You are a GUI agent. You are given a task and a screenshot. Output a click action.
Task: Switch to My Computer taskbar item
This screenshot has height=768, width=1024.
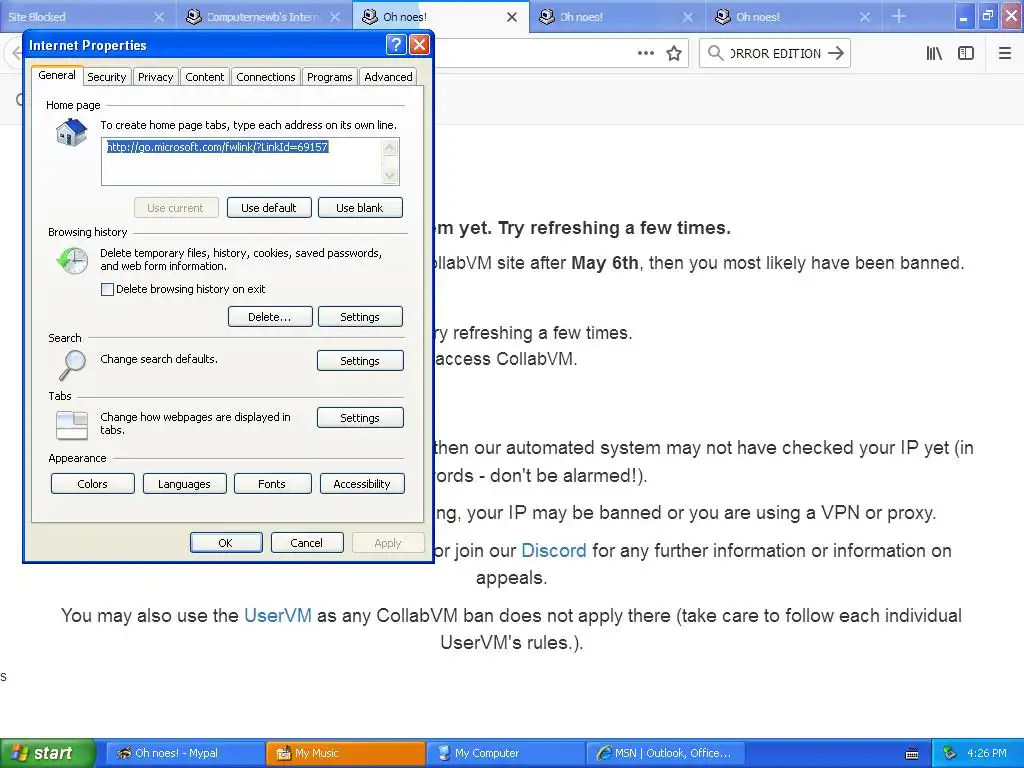[x=505, y=753]
